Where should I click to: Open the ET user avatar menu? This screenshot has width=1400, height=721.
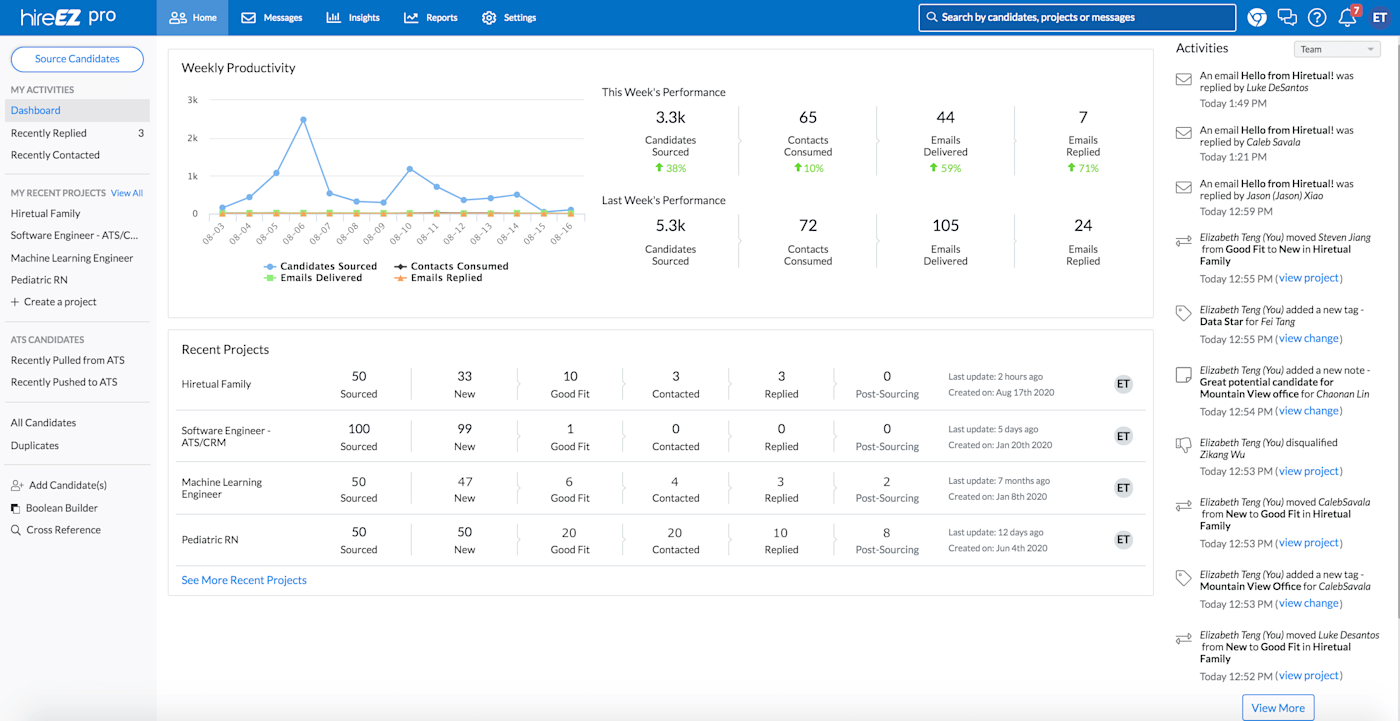point(1381,17)
